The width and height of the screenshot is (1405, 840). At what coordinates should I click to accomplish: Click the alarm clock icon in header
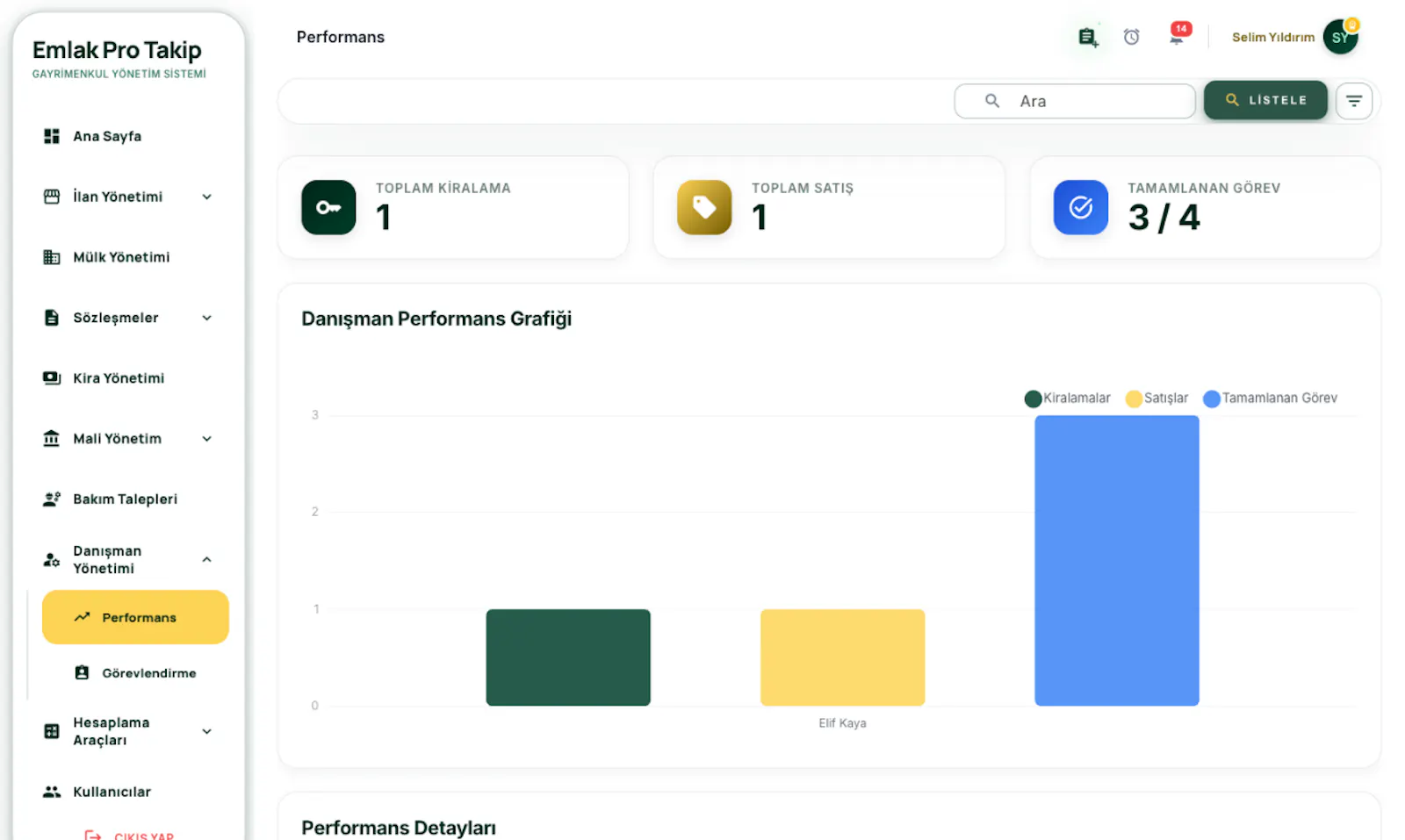point(1132,37)
